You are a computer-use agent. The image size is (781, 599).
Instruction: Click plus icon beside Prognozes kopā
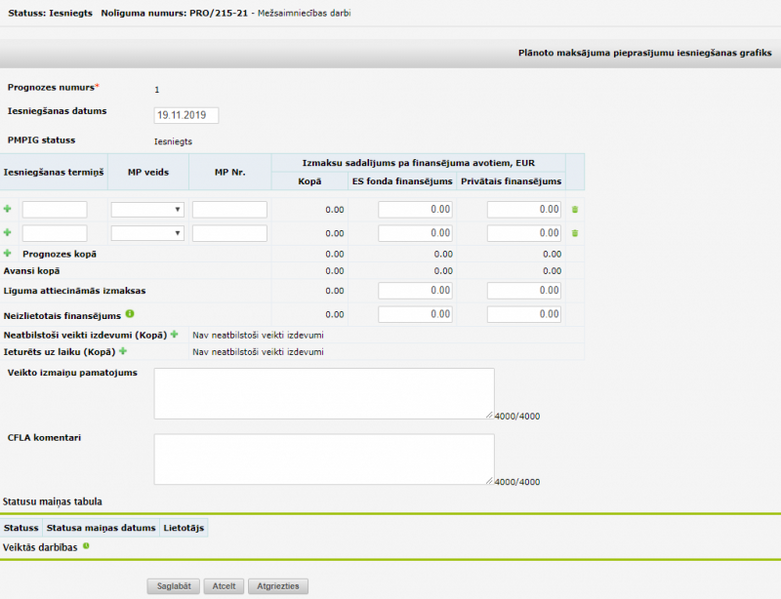(8, 254)
